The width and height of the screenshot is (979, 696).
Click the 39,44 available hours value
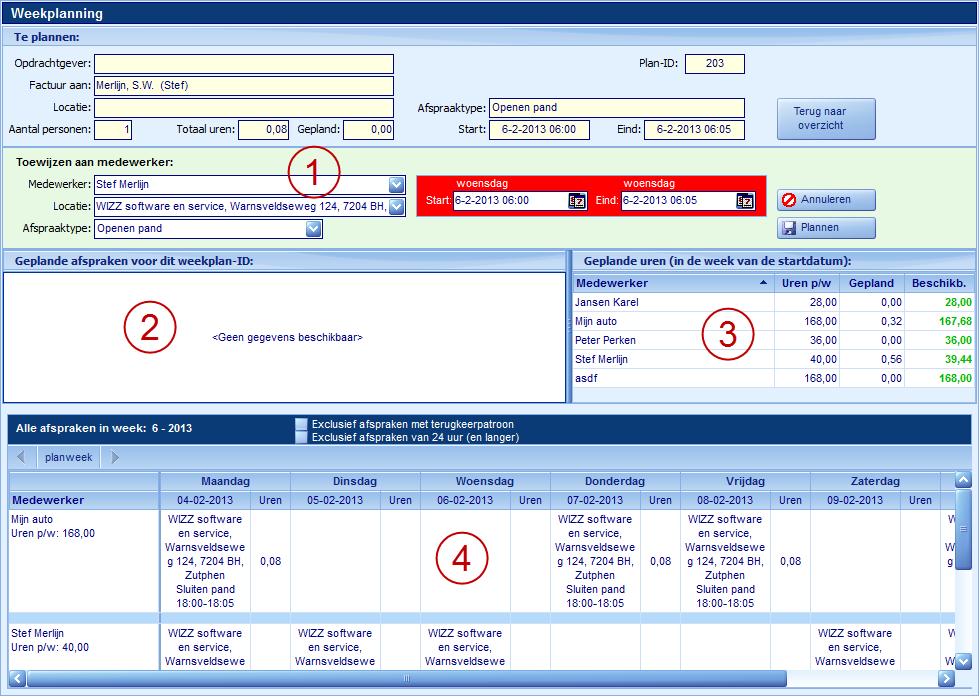pos(958,360)
